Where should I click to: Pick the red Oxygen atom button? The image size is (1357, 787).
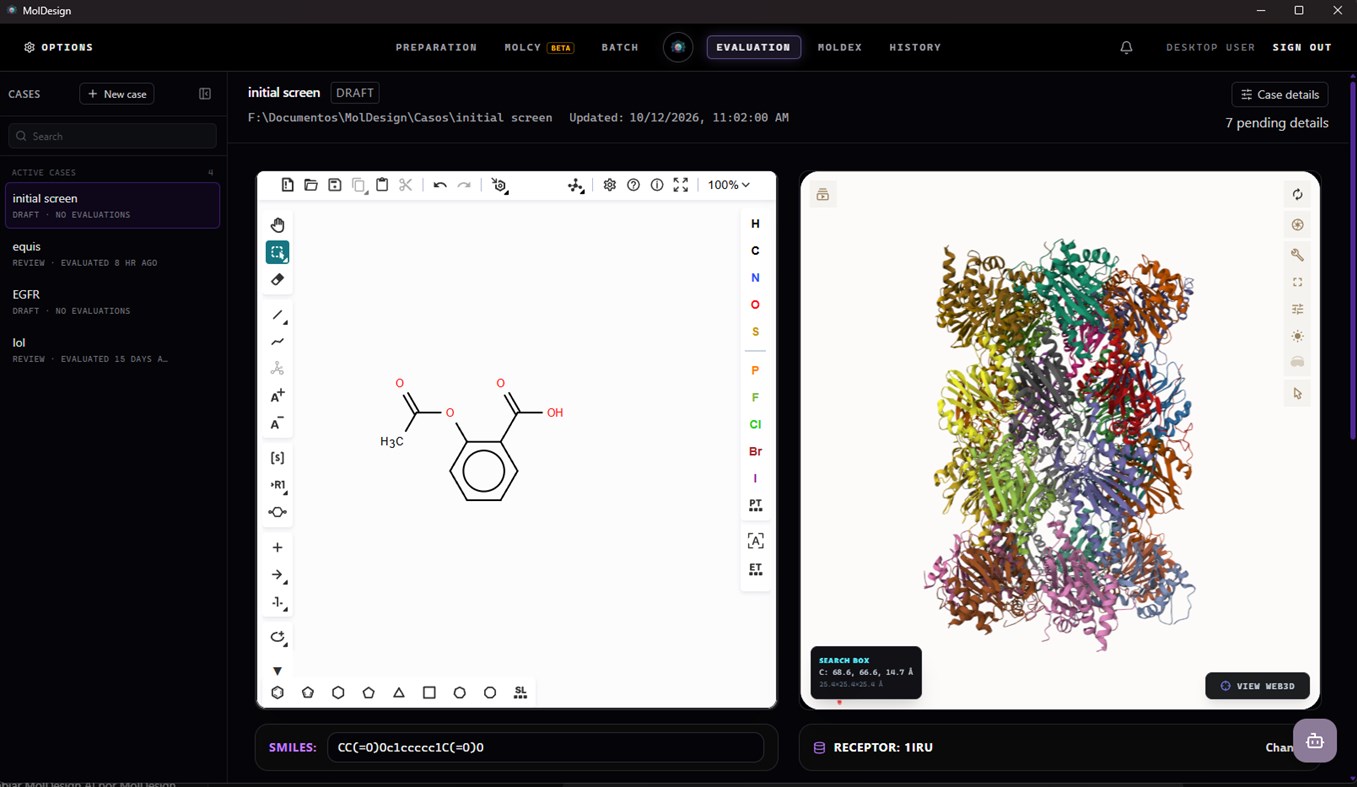(x=756, y=304)
